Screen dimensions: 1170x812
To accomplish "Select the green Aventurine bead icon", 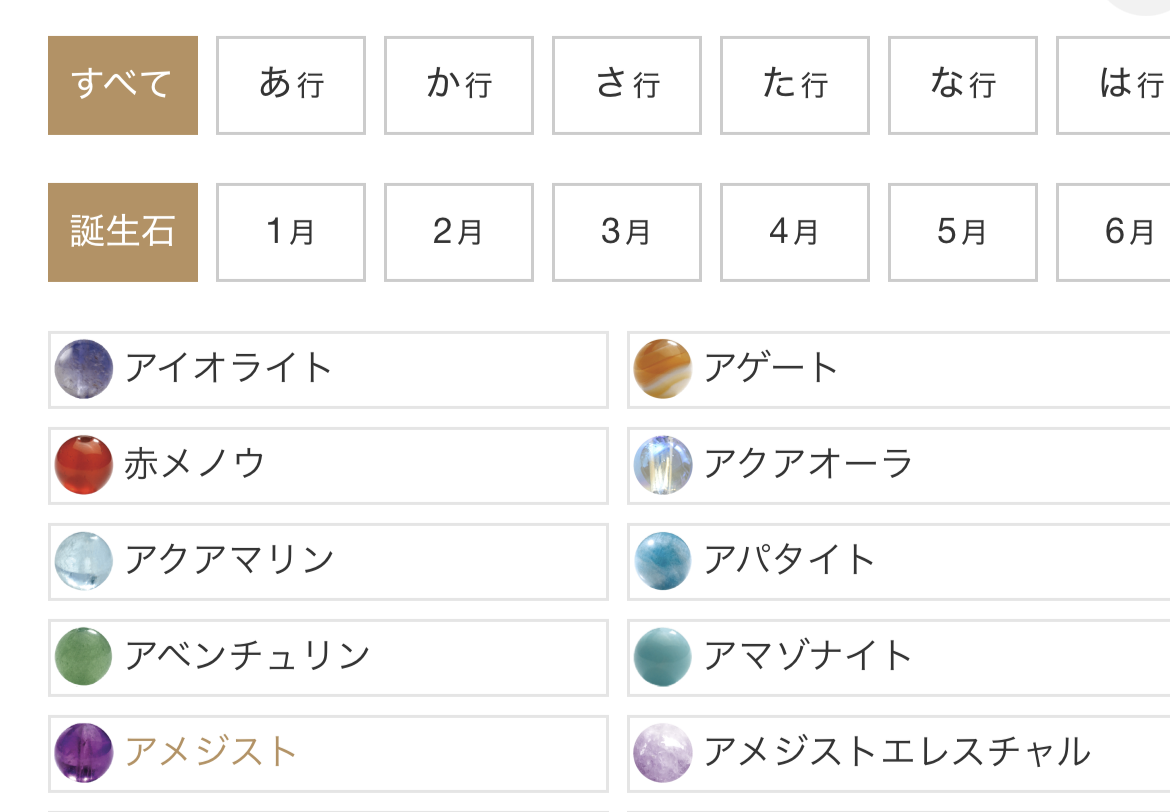I will click(x=84, y=657).
